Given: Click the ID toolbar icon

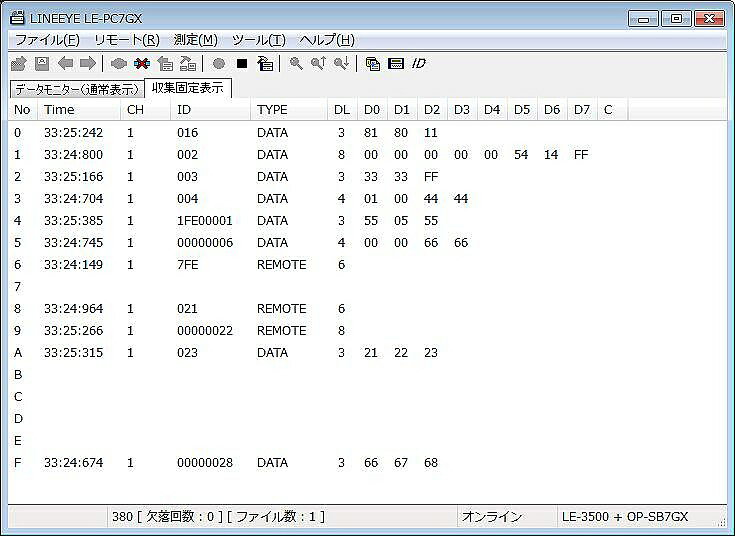Looking at the screenshot, I should (419, 63).
